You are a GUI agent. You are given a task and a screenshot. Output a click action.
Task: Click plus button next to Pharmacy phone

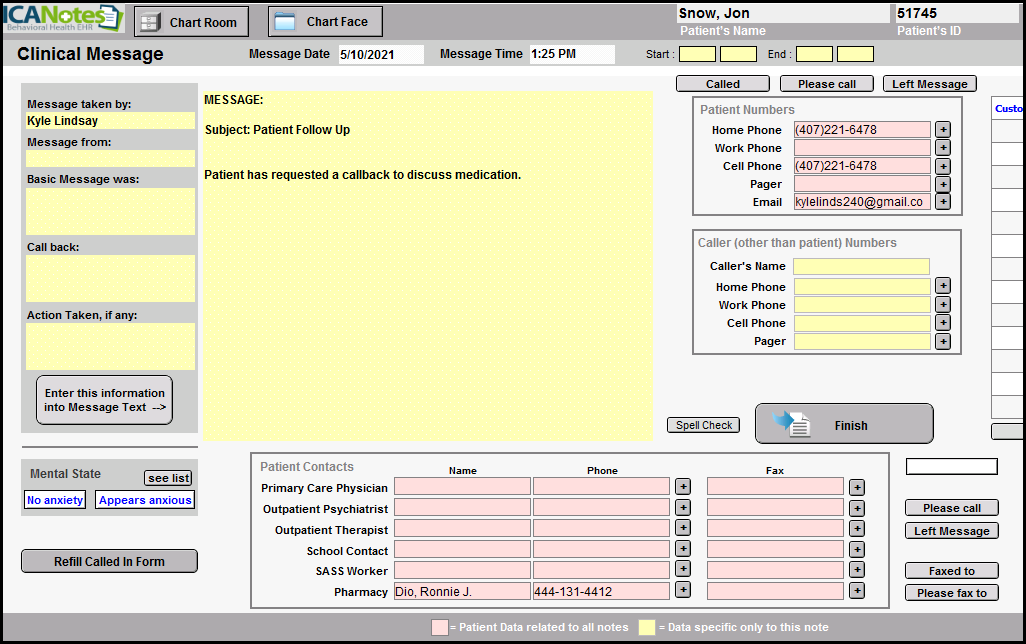point(682,590)
